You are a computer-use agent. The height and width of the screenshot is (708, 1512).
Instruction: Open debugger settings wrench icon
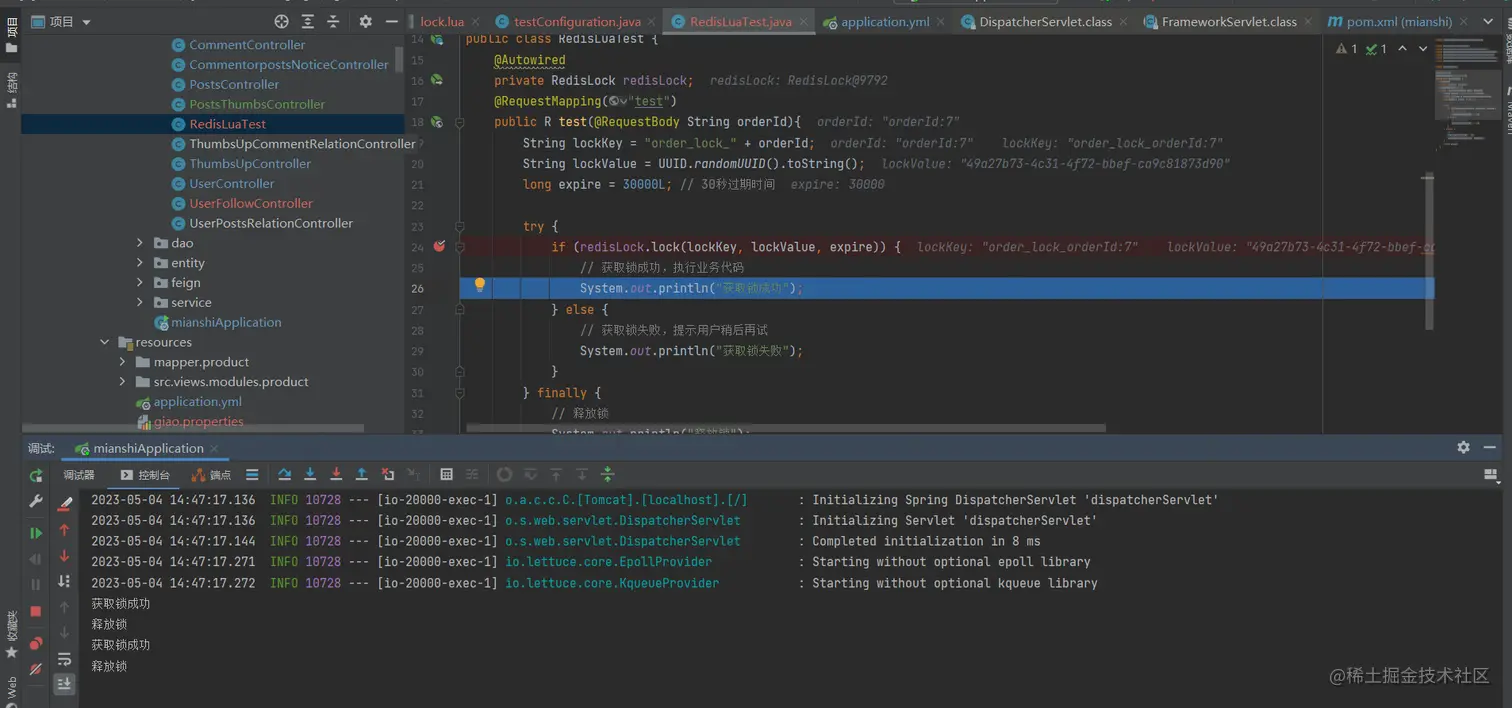click(x=36, y=501)
